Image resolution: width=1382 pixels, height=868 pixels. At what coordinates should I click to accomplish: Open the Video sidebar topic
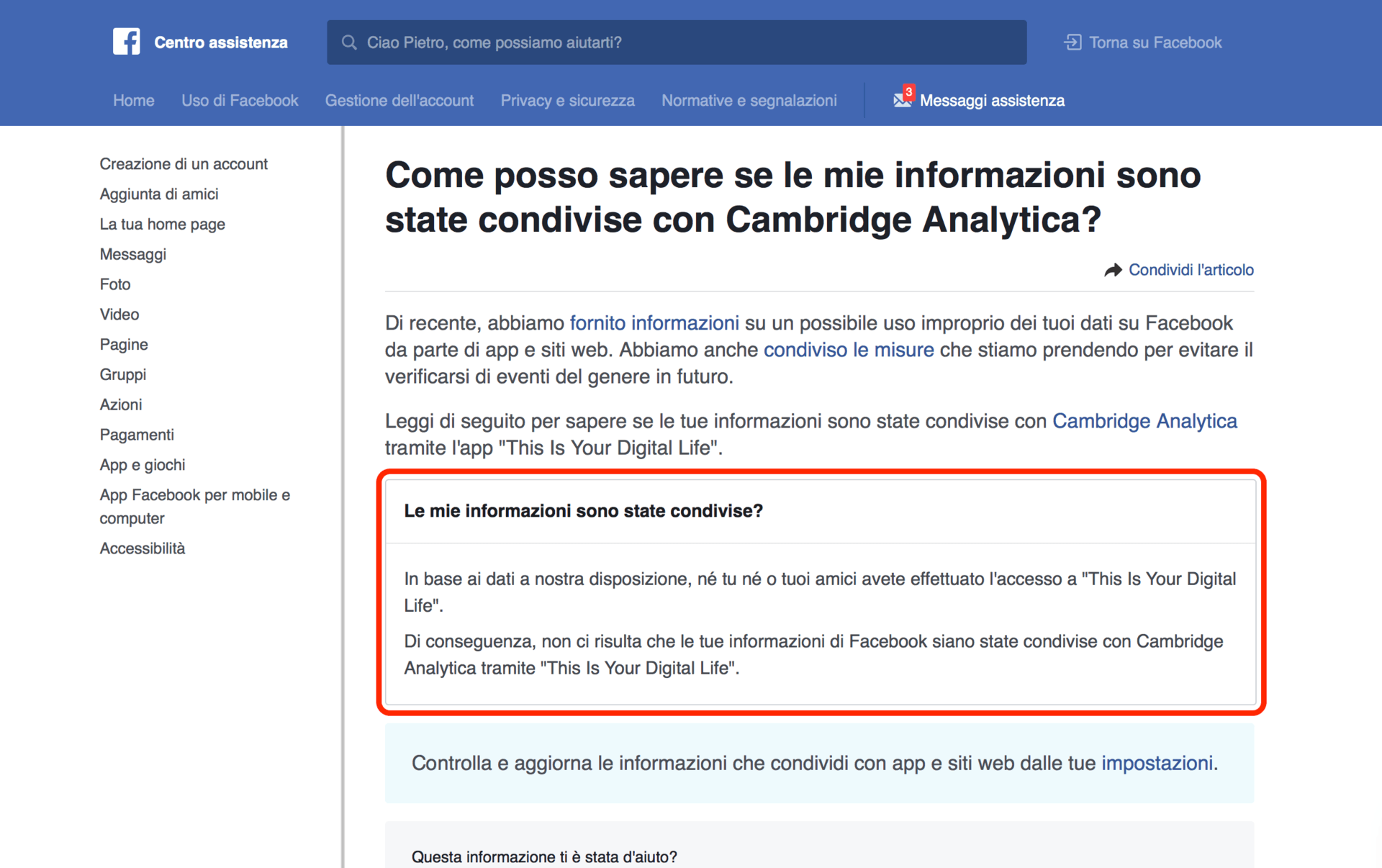[119, 315]
